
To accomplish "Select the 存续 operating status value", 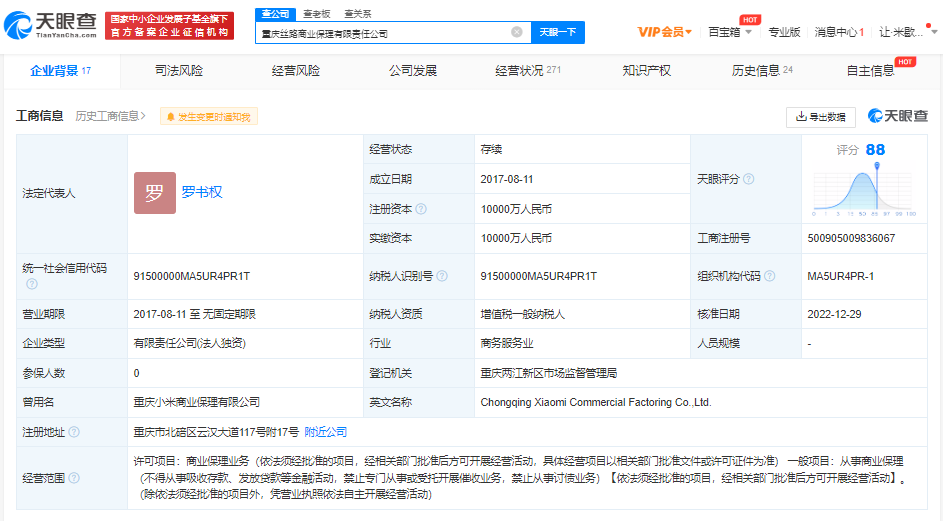I will (x=491, y=149).
